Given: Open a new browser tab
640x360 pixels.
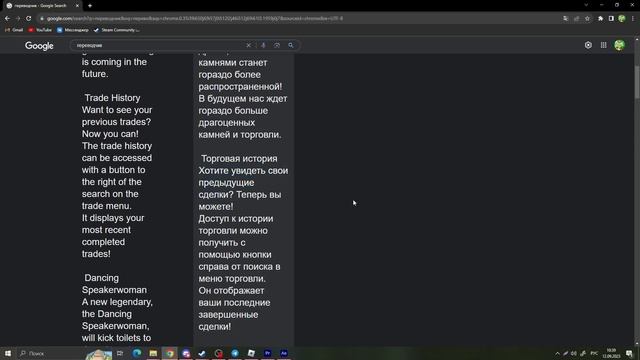Looking at the screenshot, I should 90,6.
